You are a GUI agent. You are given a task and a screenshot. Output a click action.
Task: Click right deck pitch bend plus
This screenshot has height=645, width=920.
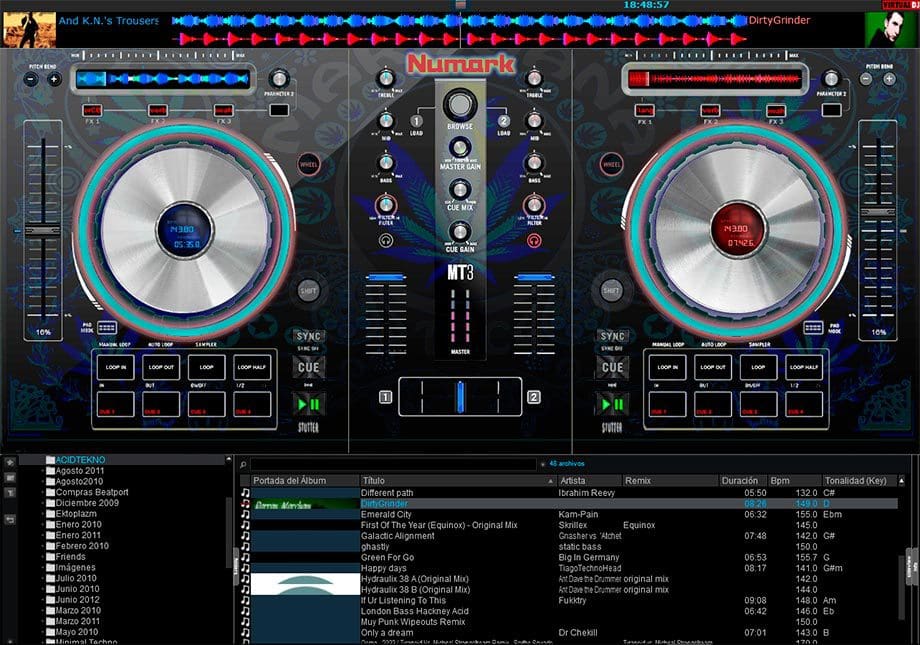(x=889, y=79)
